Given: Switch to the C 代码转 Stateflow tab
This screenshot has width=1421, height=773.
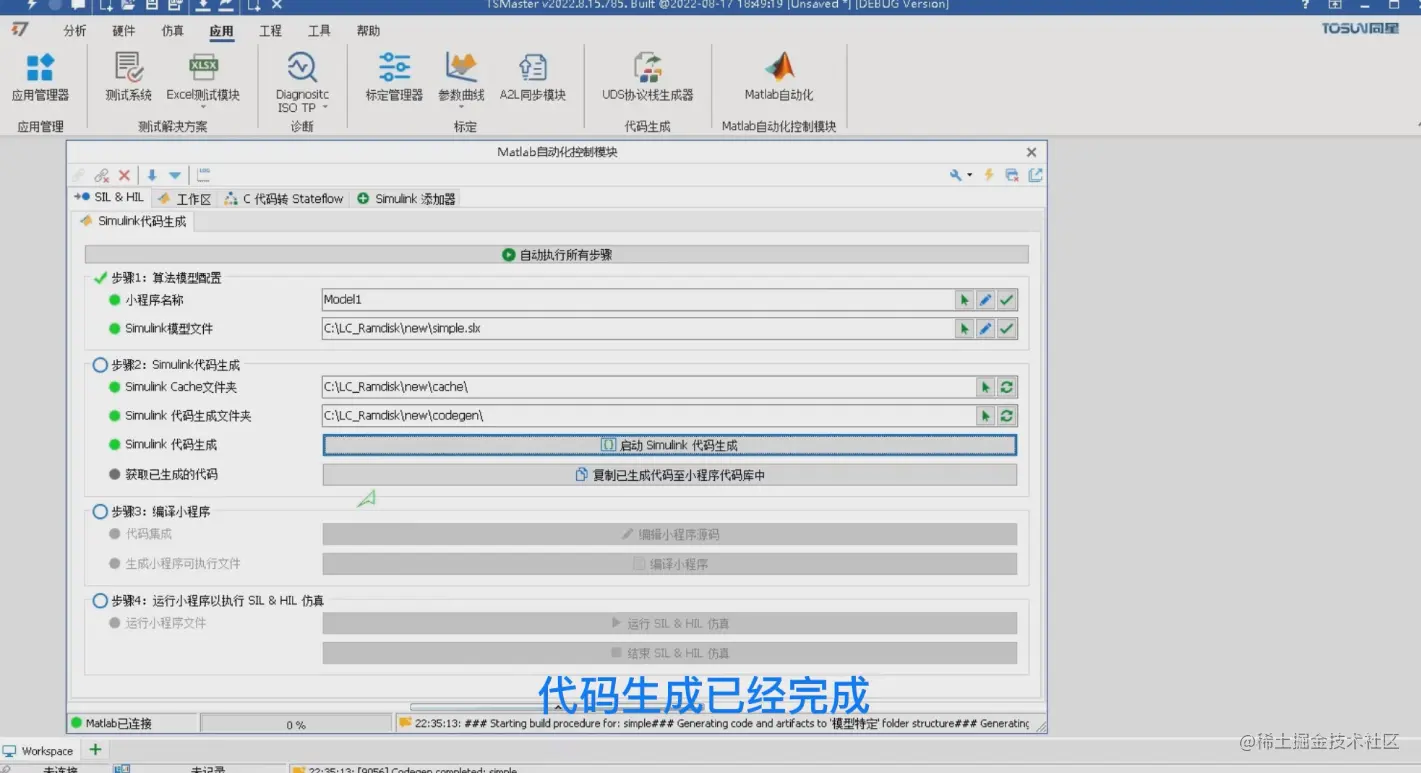Looking at the screenshot, I should click(284, 199).
